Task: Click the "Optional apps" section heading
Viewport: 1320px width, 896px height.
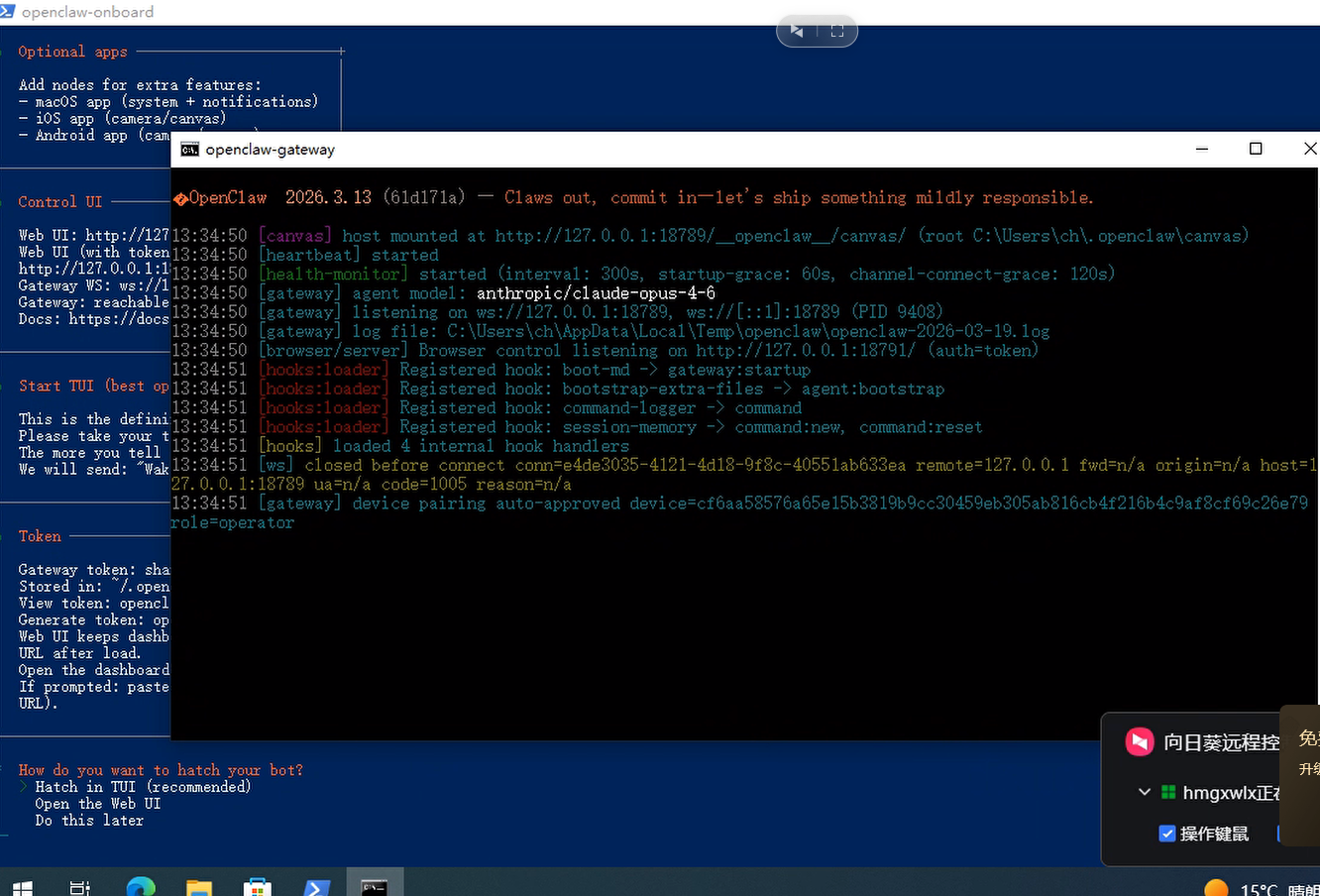Action: pyautogui.click(x=72, y=52)
